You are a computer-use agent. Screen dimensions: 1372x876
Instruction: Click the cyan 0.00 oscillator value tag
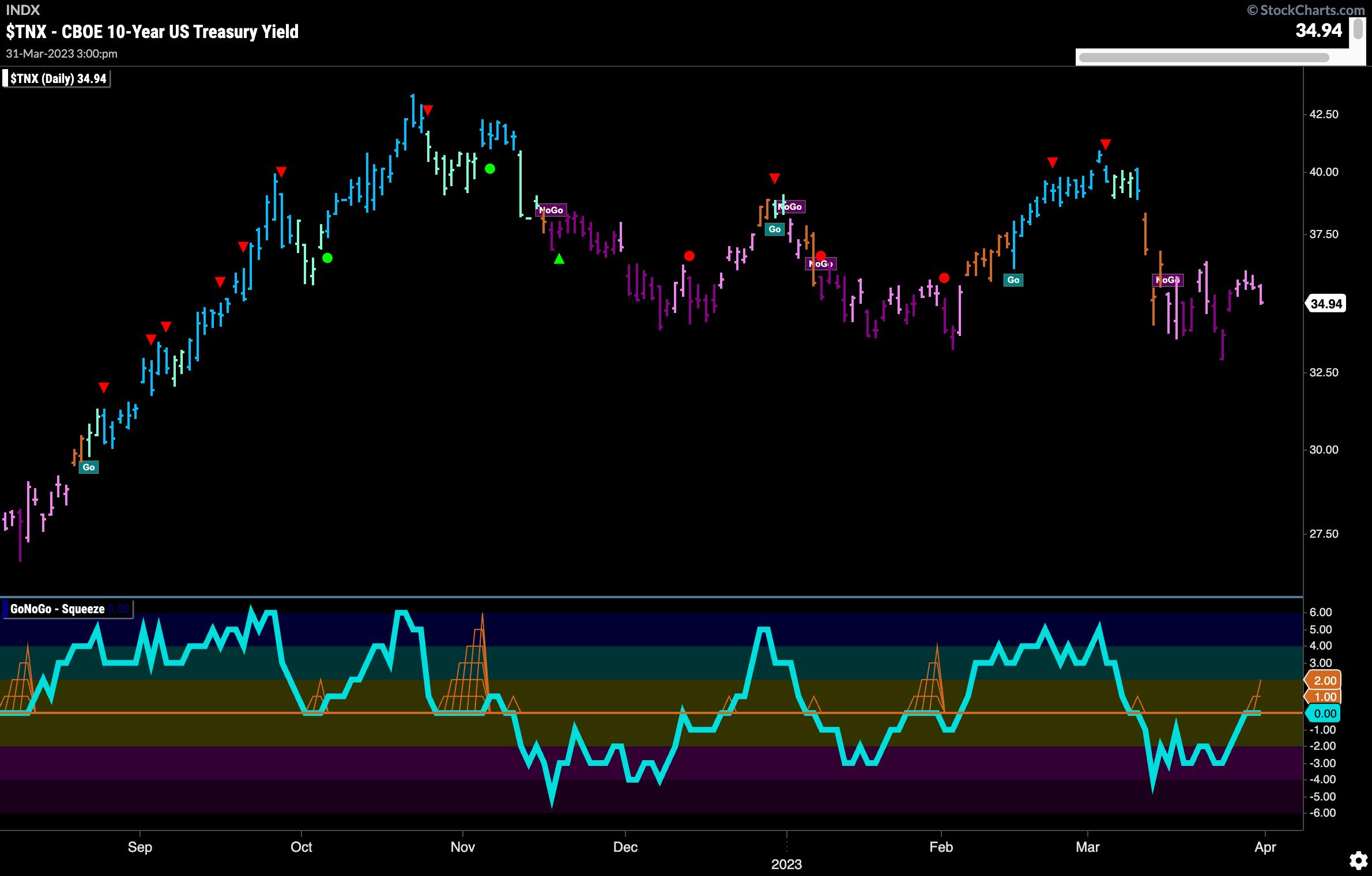pos(1324,713)
